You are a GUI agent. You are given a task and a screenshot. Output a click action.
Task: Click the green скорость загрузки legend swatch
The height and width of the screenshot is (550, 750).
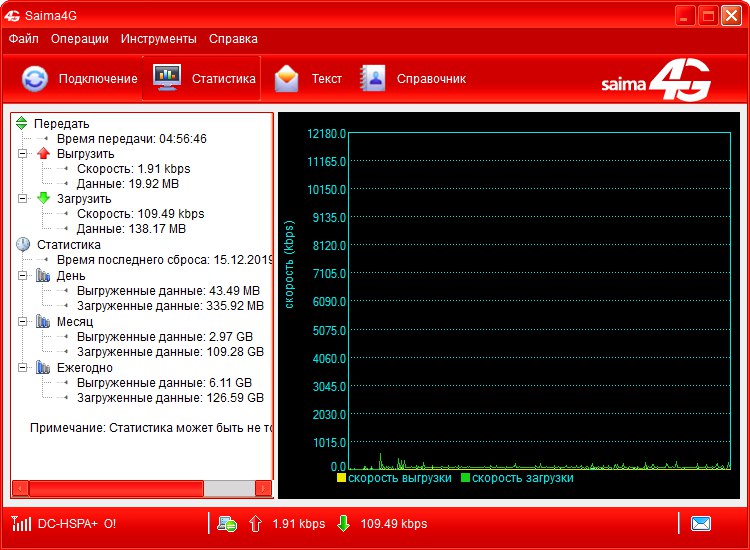click(465, 477)
